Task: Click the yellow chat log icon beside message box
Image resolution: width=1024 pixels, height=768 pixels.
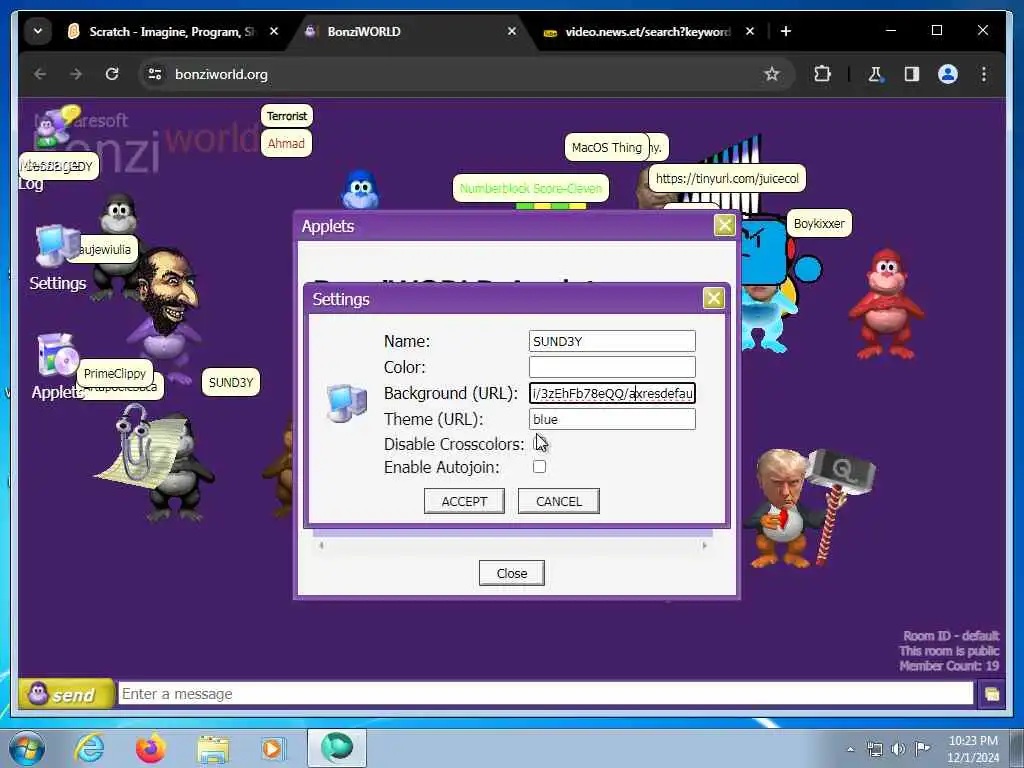Action: 991,694
